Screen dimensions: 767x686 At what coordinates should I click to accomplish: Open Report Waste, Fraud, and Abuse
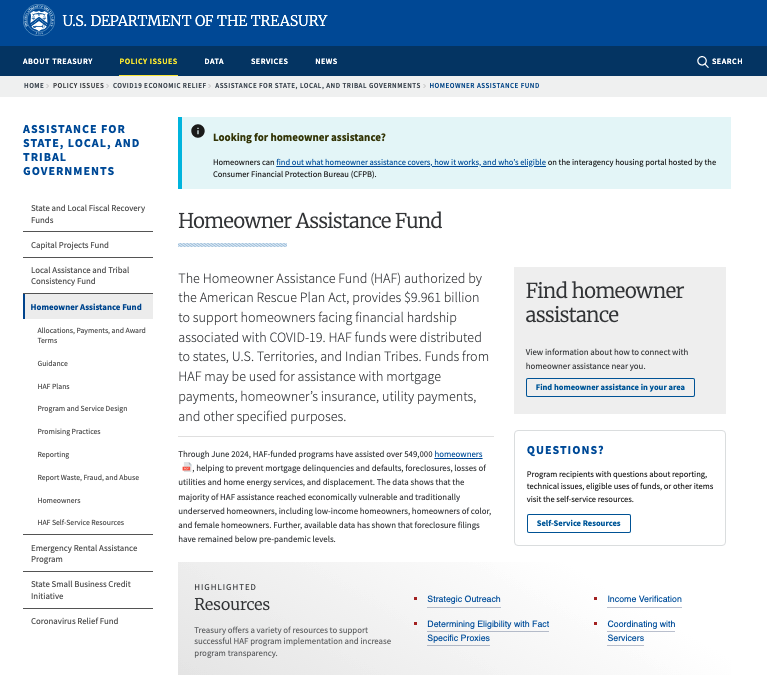88,478
